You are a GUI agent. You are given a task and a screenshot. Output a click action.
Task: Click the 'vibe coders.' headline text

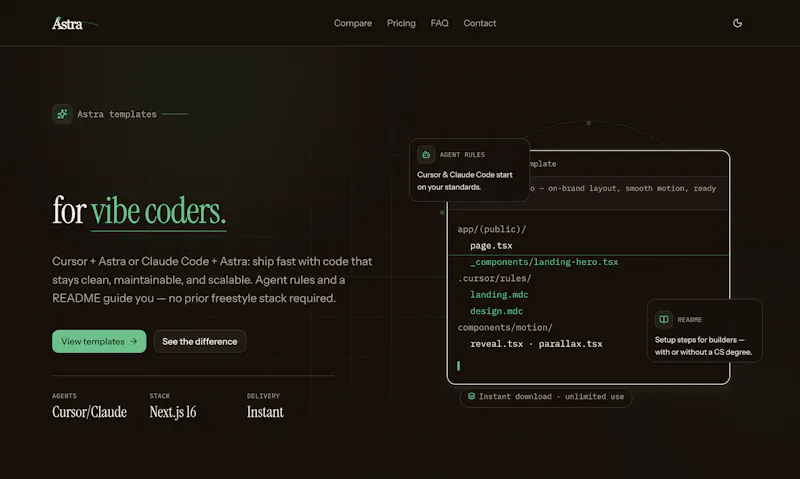pyautogui.click(x=159, y=211)
